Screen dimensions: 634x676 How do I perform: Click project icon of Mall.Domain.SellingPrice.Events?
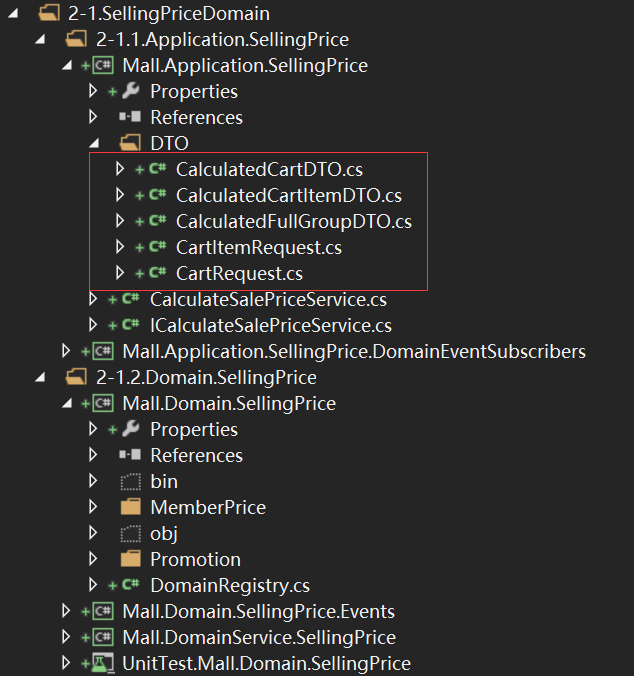pyautogui.click(x=103, y=611)
